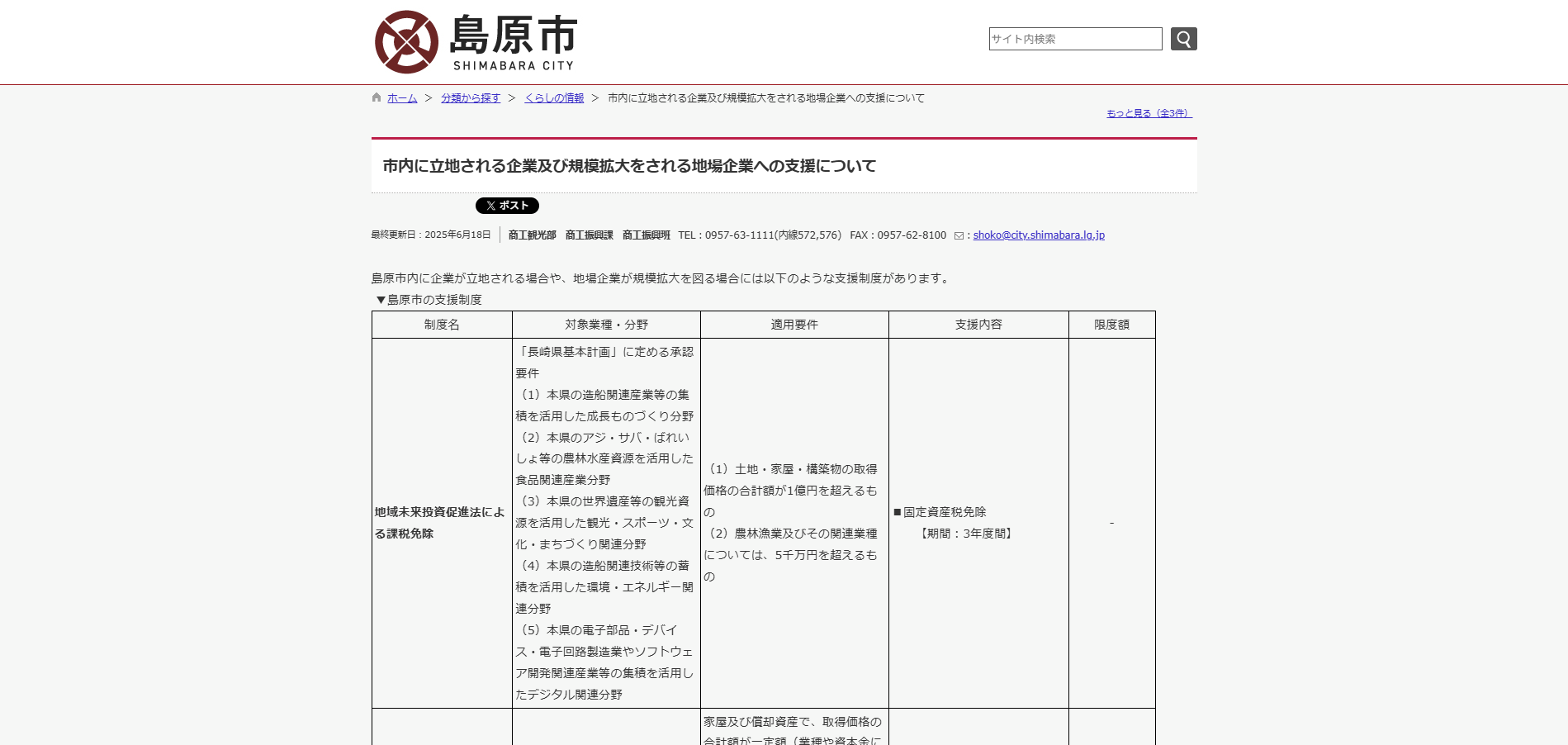Open the くらしの情報 breadcrumb link
This screenshot has width=1568, height=745.
554,98
